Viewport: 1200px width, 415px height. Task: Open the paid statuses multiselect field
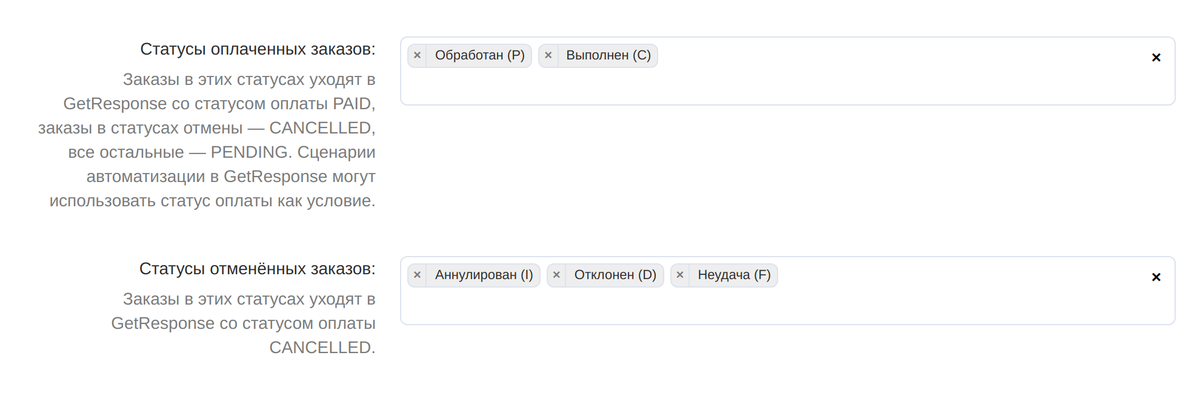pos(787,71)
